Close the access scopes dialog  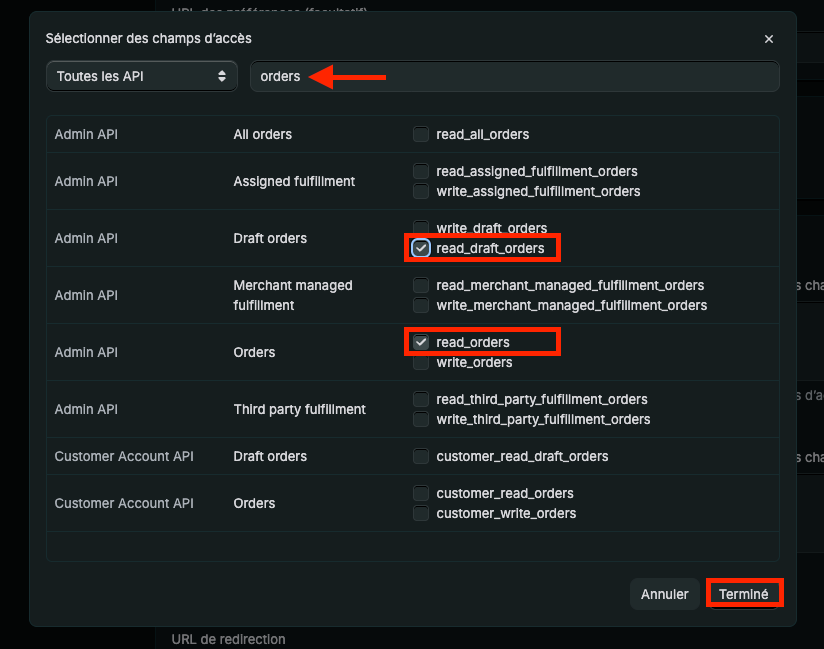[x=769, y=39]
